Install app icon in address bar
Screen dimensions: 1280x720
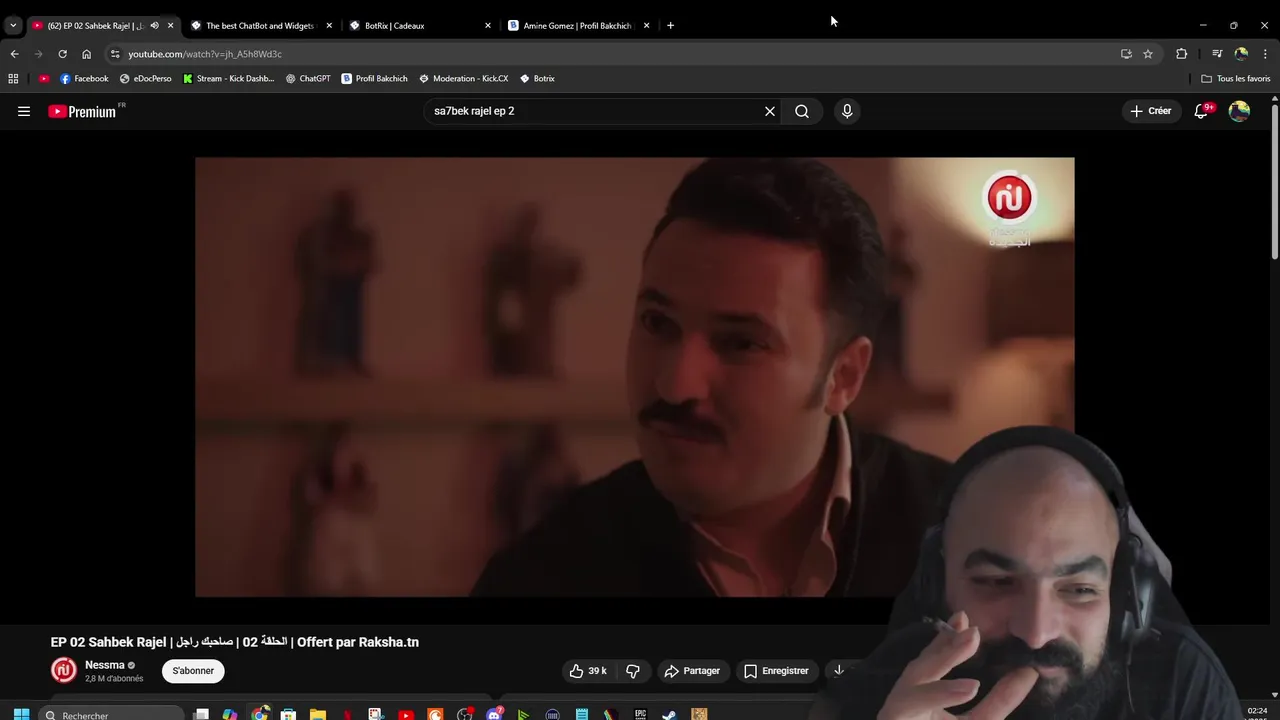click(1126, 54)
